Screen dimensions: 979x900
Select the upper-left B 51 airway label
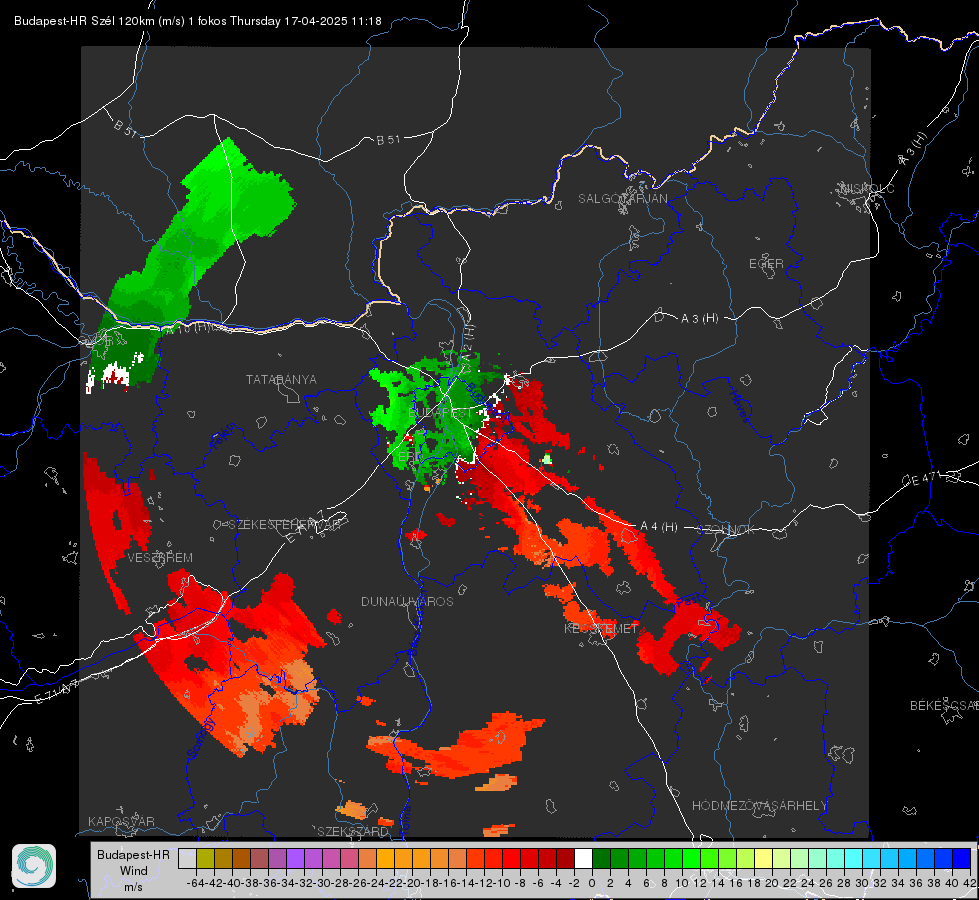125,127
